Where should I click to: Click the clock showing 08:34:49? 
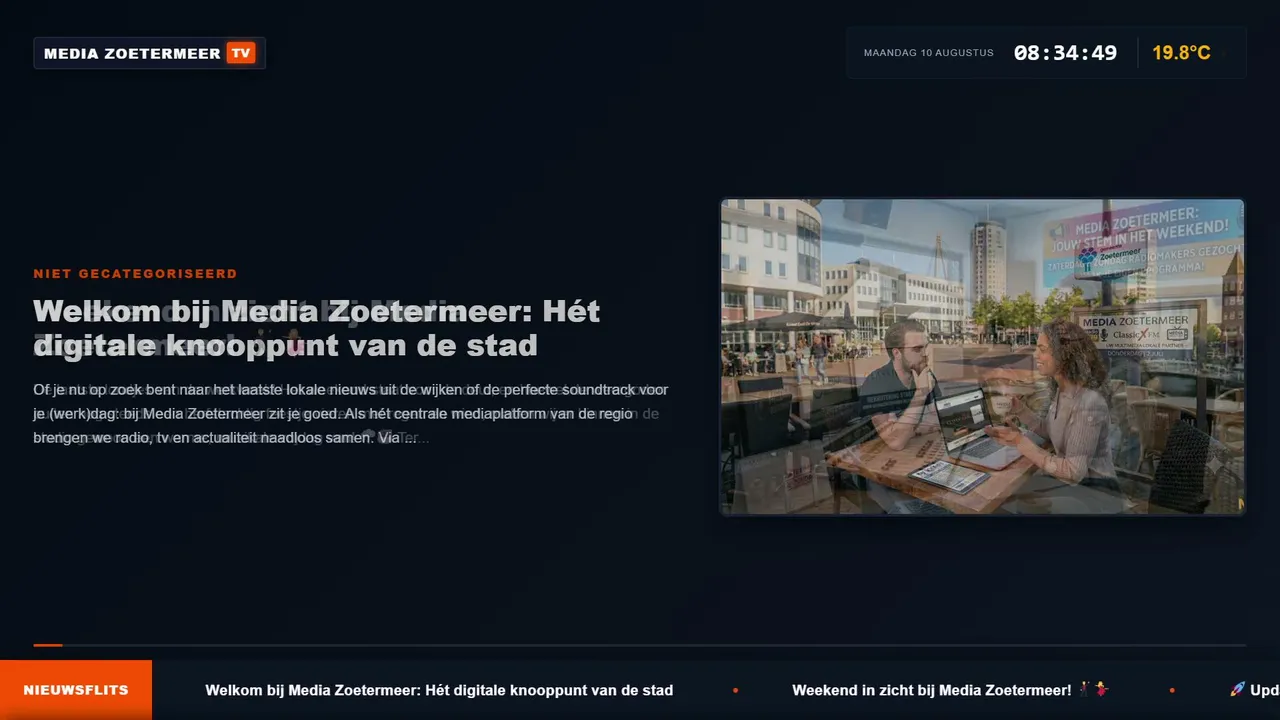[1065, 53]
